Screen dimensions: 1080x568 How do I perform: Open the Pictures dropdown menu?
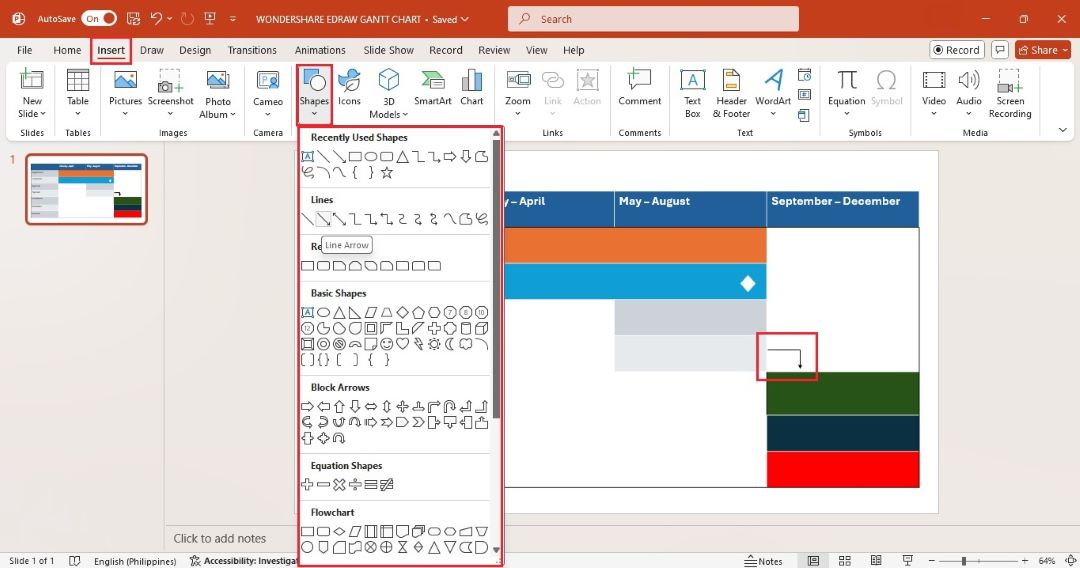pos(125,114)
